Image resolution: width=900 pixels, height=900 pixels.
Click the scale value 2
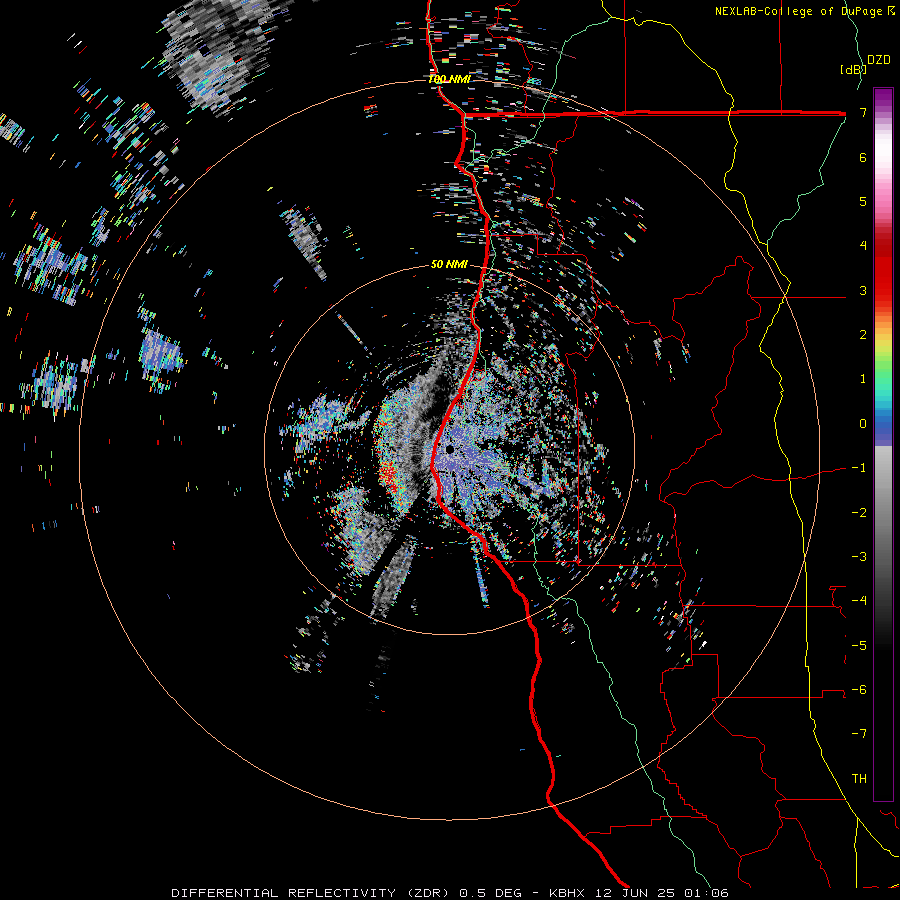point(863,335)
